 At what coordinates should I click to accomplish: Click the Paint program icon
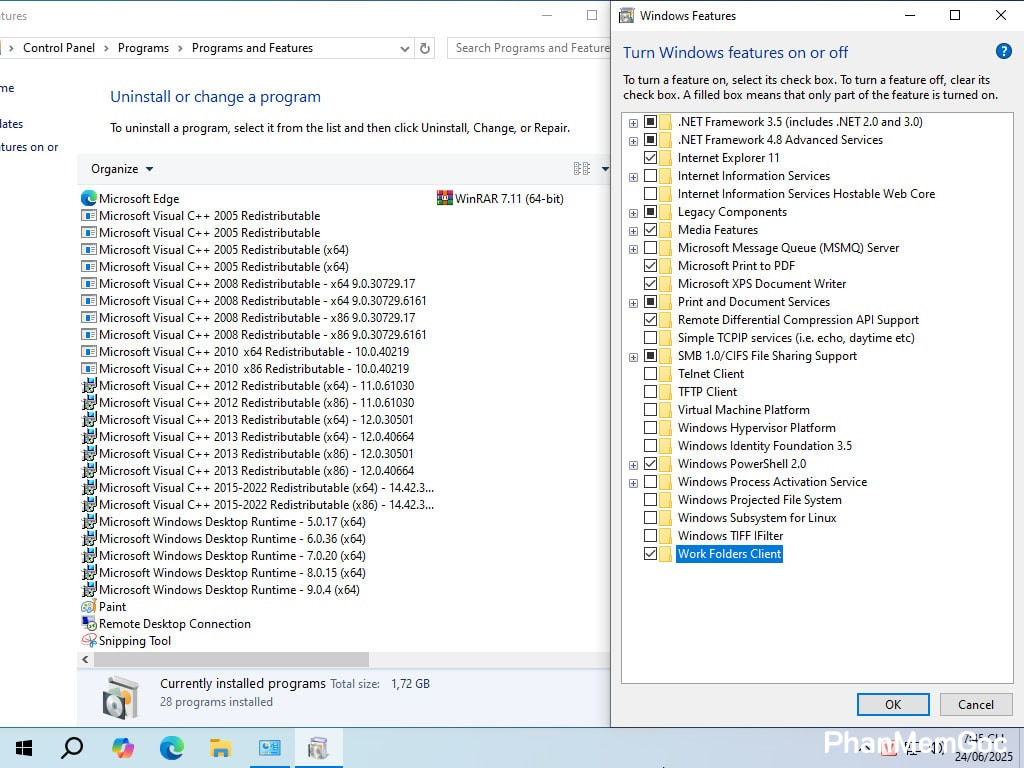click(x=88, y=607)
